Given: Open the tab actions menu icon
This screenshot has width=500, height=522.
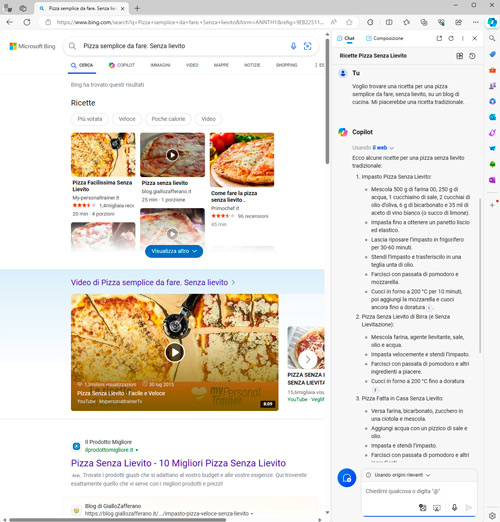Looking at the screenshot, I should click(8, 9).
